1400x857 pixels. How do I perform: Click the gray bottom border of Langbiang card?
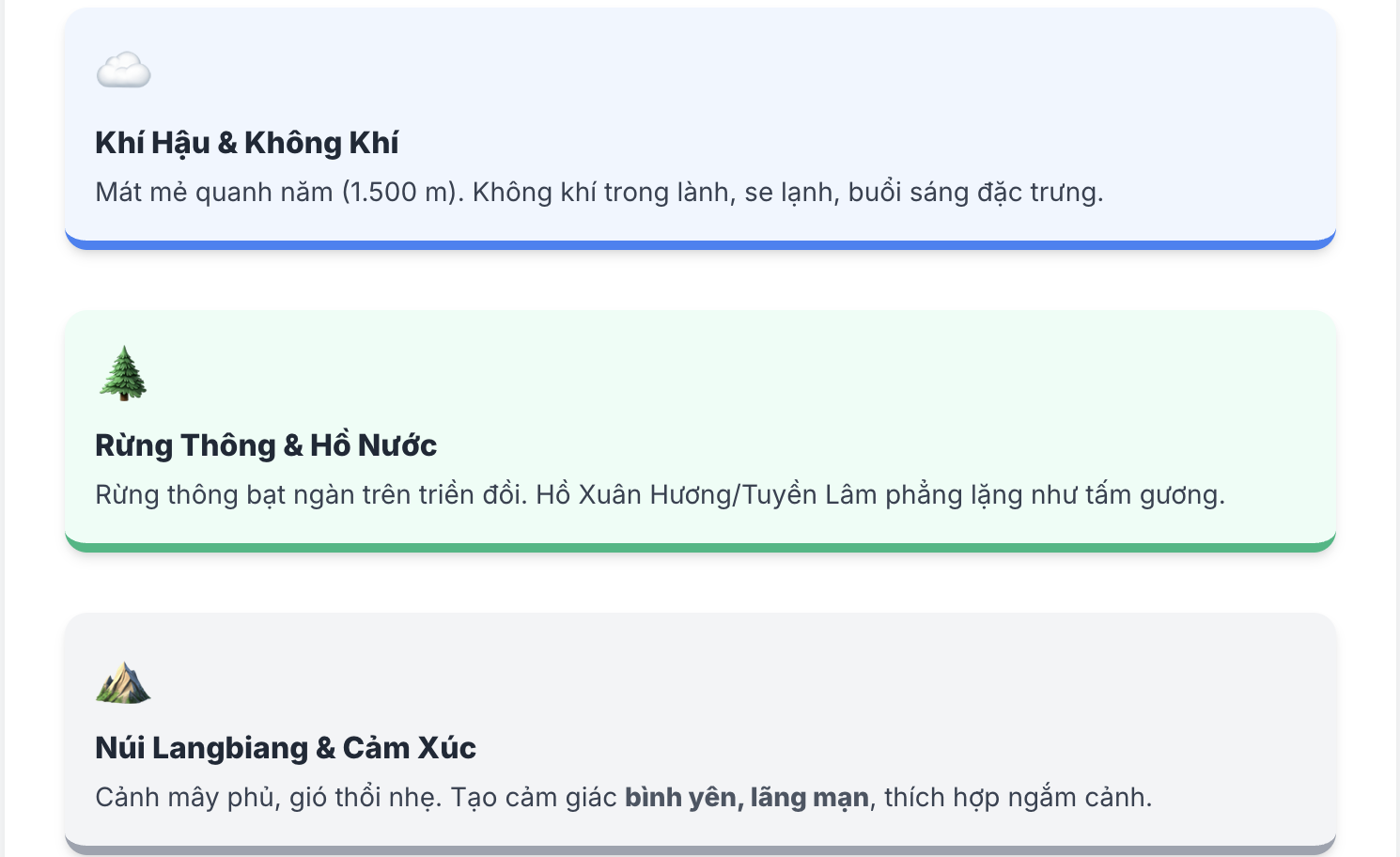[700, 850]
